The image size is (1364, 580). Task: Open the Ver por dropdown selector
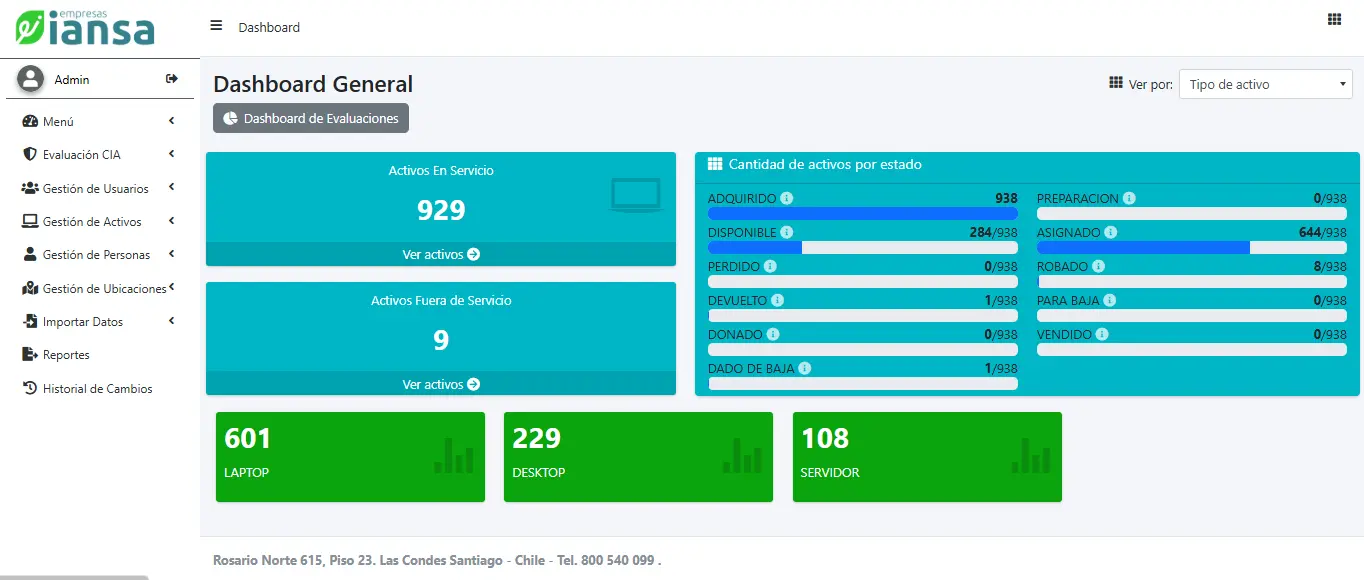tap(1265, 85)
